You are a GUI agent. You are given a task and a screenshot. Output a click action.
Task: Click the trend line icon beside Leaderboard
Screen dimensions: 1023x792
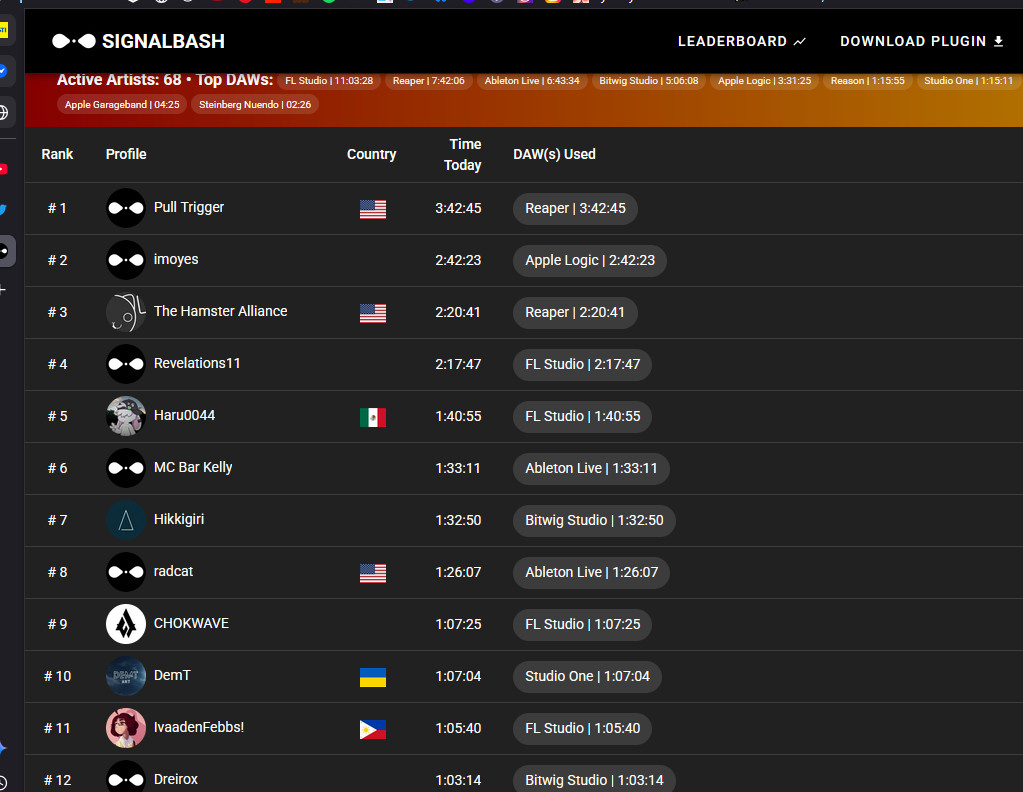799,42
